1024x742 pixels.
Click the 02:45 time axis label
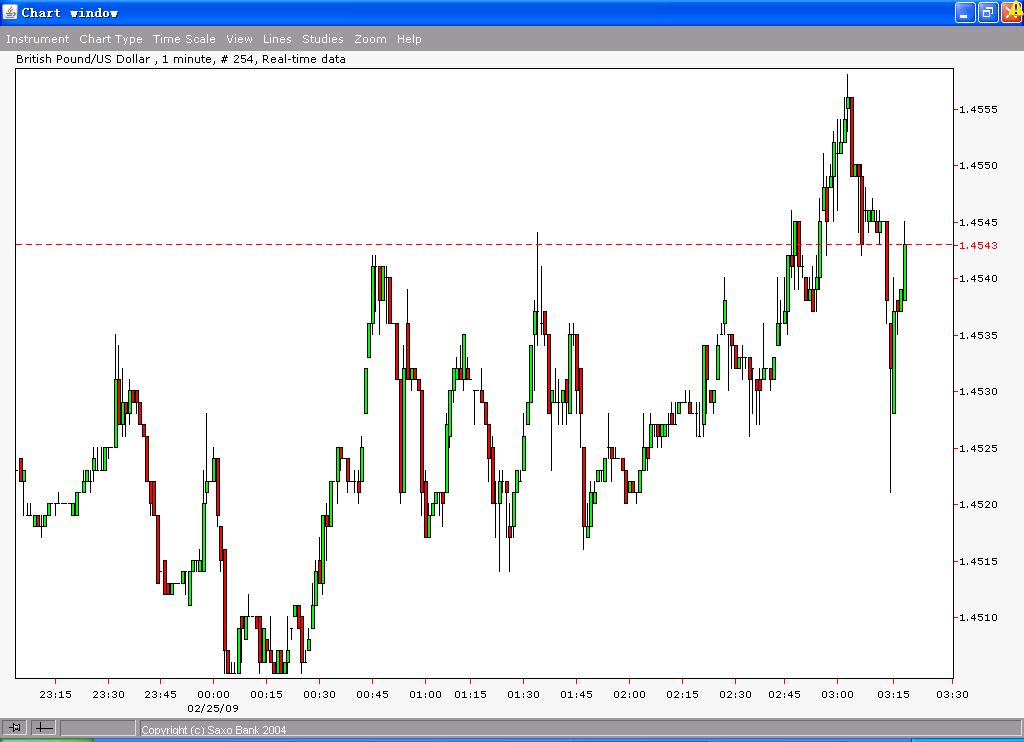coord(784,694)
